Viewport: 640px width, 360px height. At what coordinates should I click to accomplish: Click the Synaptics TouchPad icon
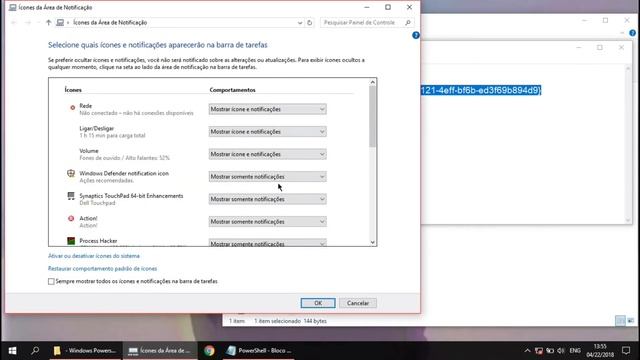(71, 196)
